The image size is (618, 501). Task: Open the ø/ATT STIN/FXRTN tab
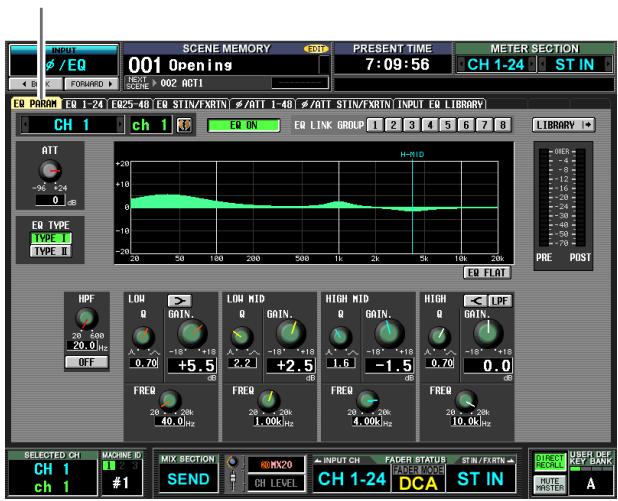pyautogui.click(x=344, y=104)
